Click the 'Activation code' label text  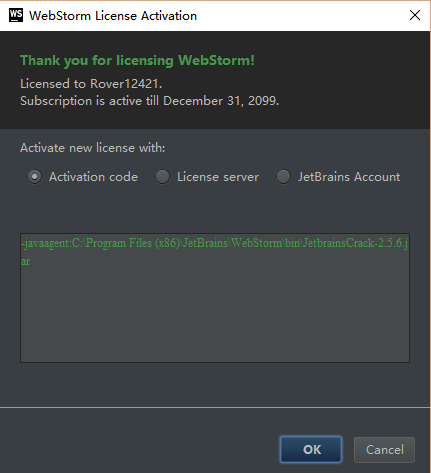click(93, 177)
